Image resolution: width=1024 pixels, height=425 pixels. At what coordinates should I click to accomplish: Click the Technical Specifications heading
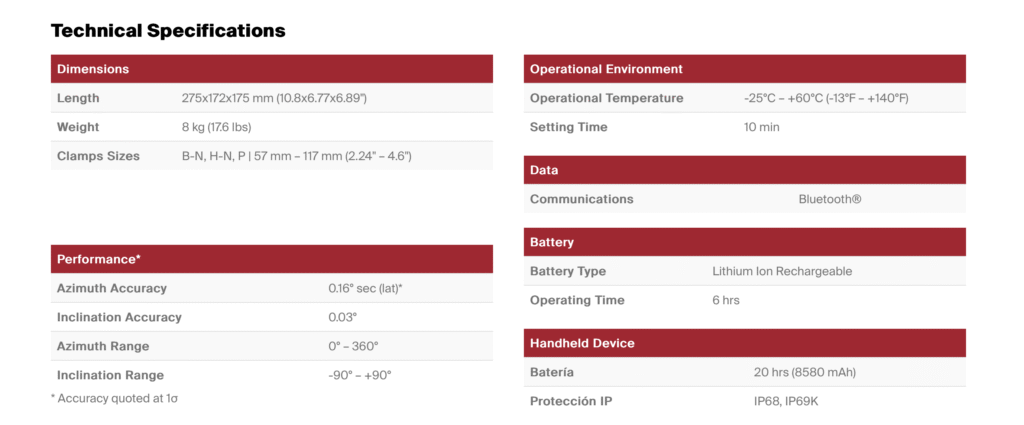pyautogui.click(x=168, y=31)
